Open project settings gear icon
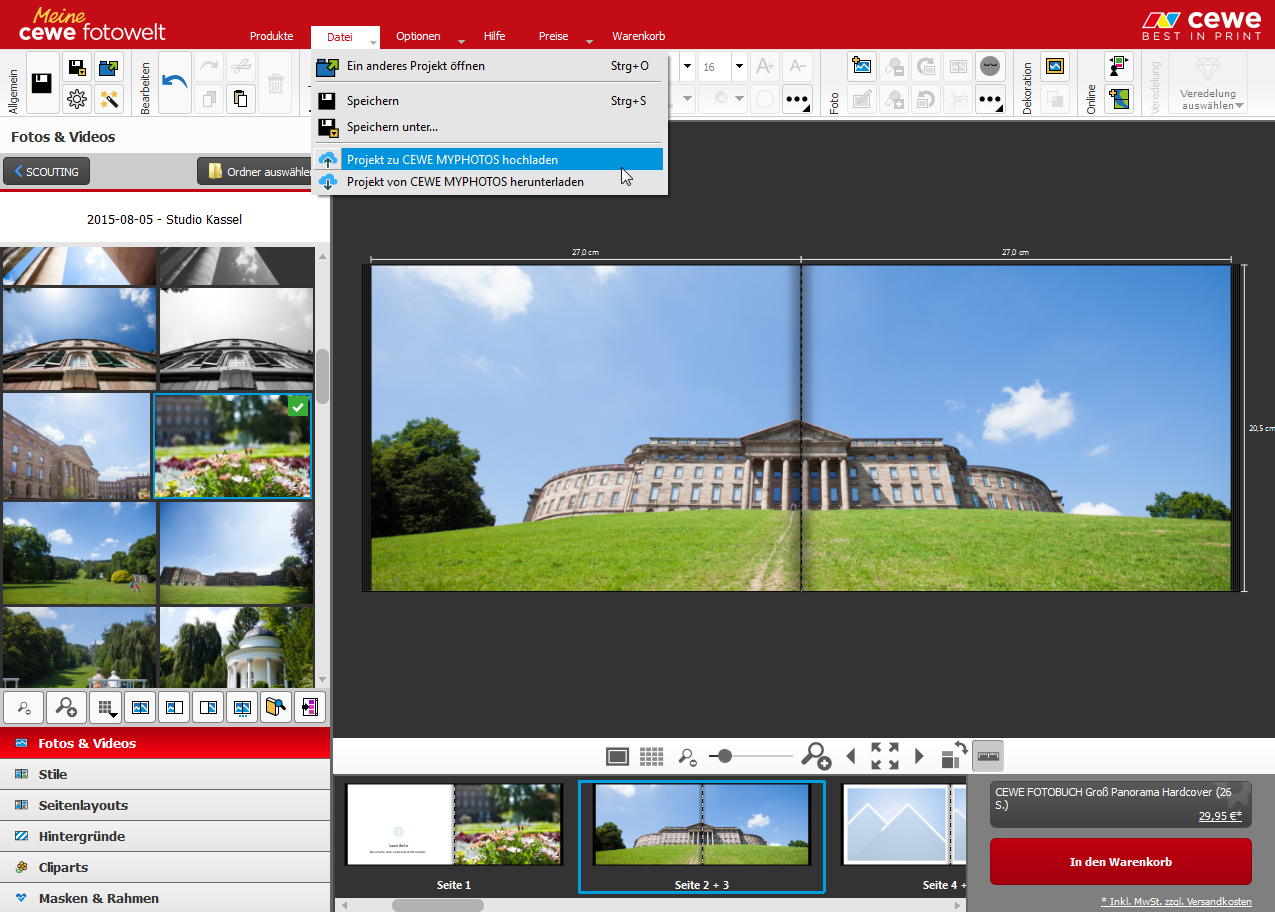Image resolution: width=1275 pixels, height=912 pixels. (77, 99)
